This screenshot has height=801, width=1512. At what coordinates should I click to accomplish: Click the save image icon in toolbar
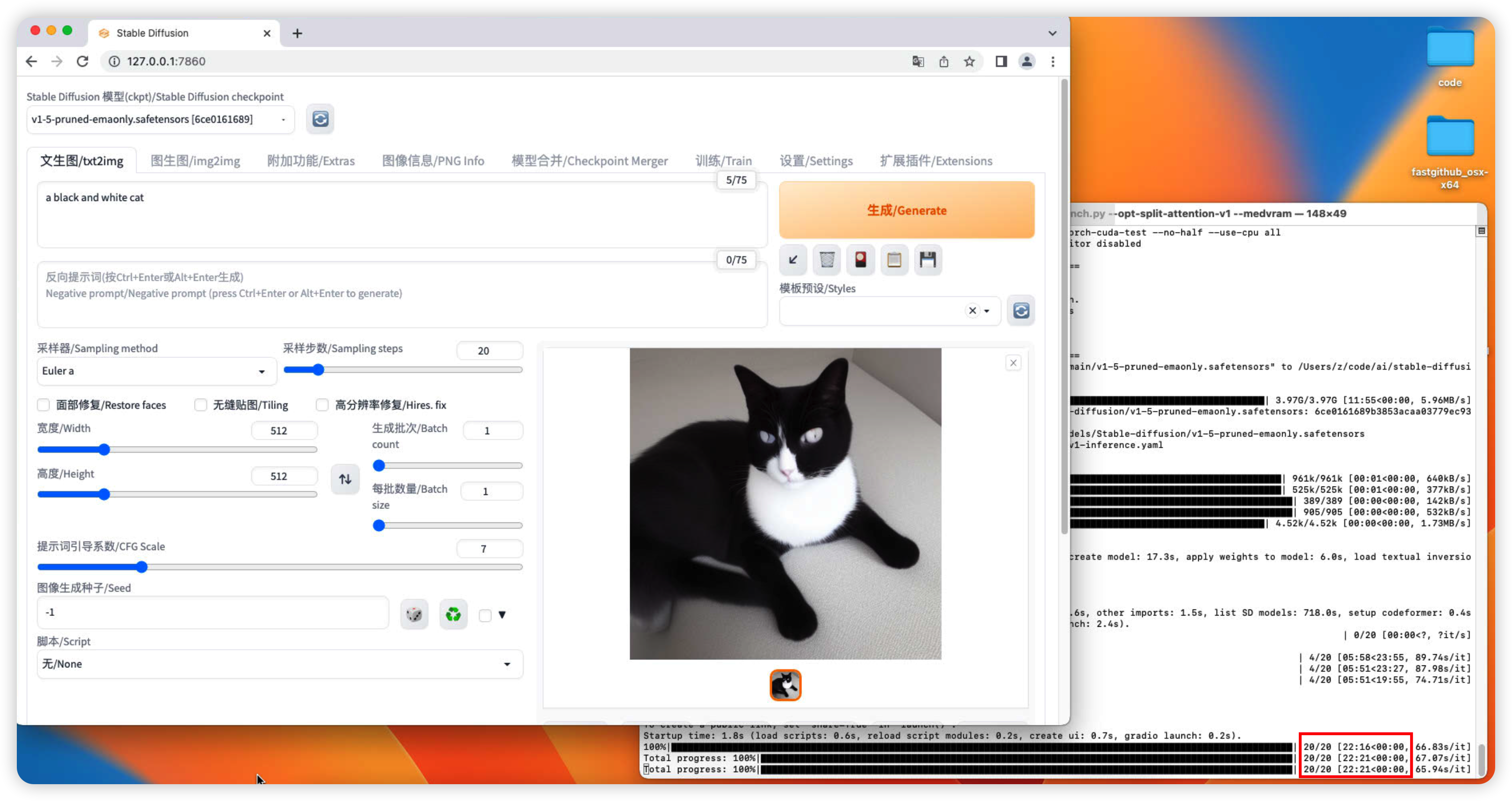pos(928,259)
